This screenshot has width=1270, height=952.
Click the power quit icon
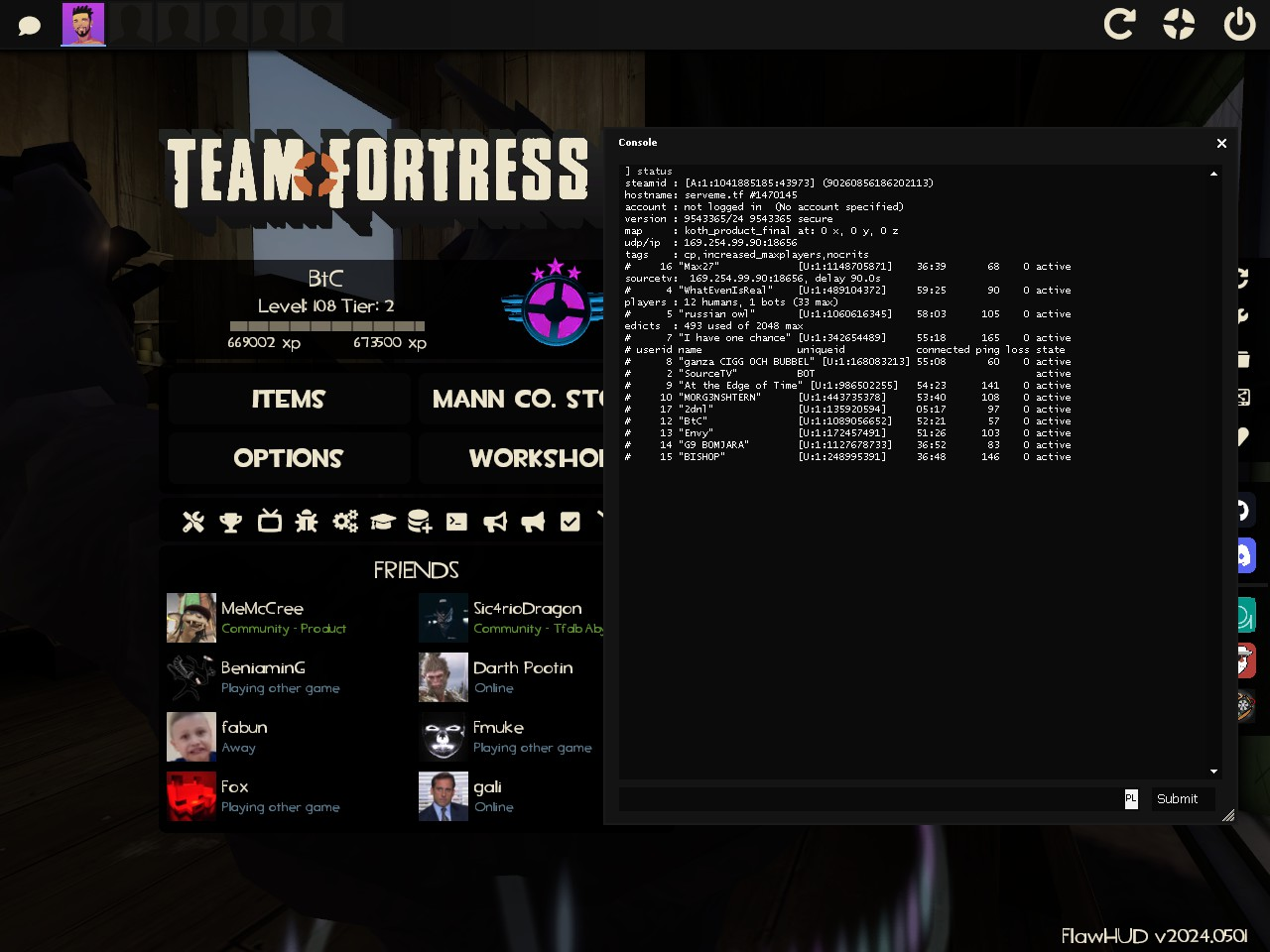1239,24
